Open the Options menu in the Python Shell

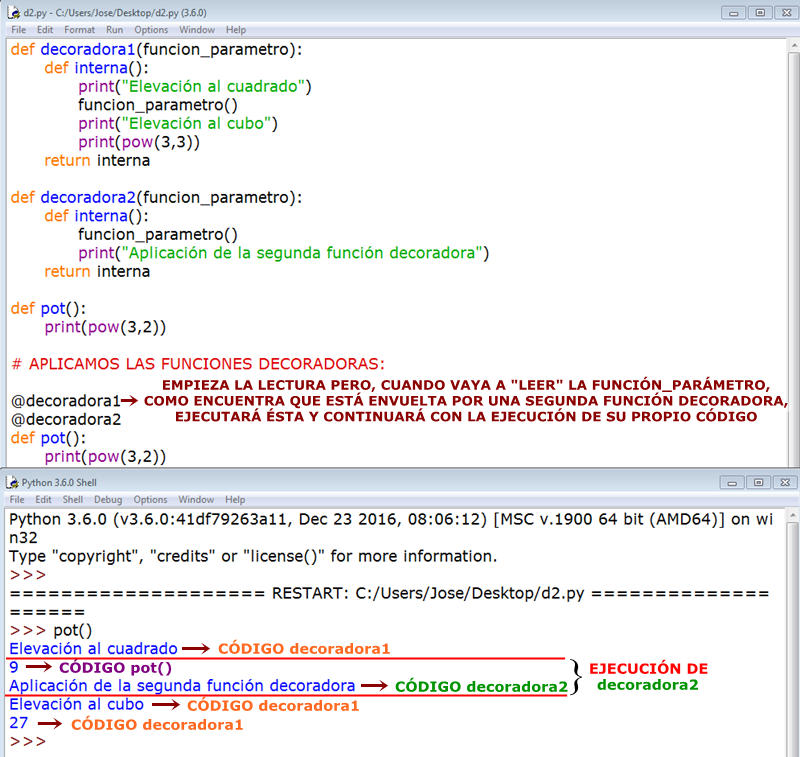click(150, 499)
